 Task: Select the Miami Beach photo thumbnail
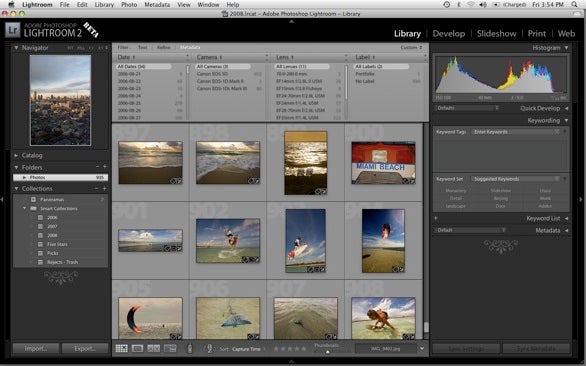383,163
